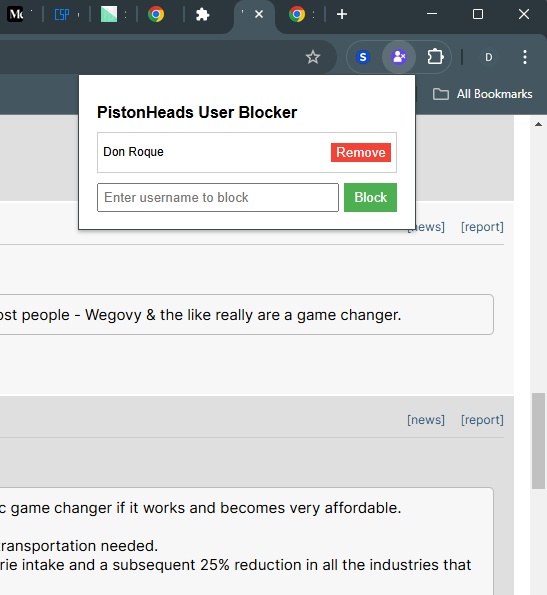The image size is (547, 595).
Task: Open the All Bookmarks folder
Action: (483, 94)
